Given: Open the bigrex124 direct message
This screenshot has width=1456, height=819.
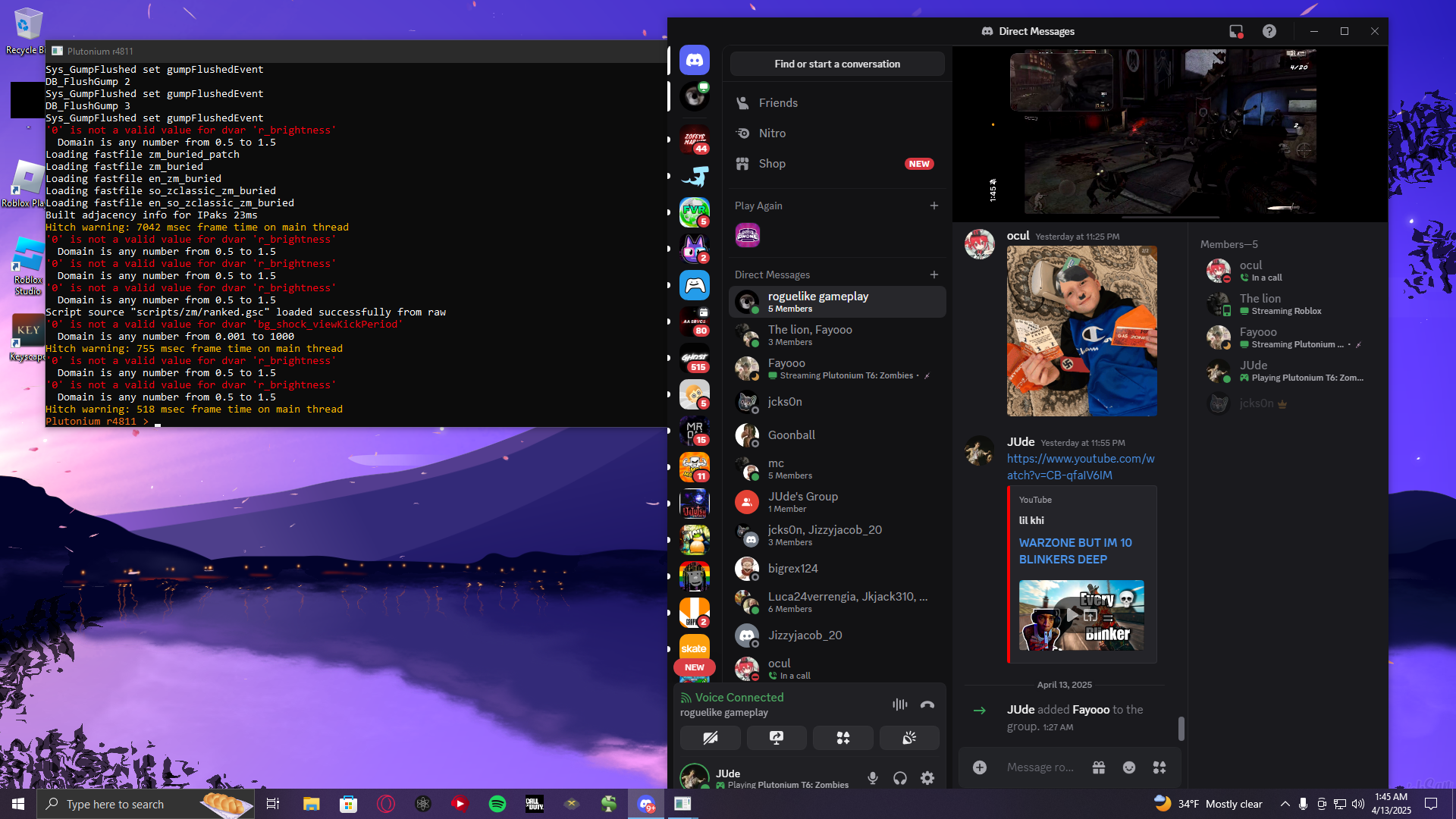Looking at the screenshot, I should pyautogui.click(x=837, y=569).
